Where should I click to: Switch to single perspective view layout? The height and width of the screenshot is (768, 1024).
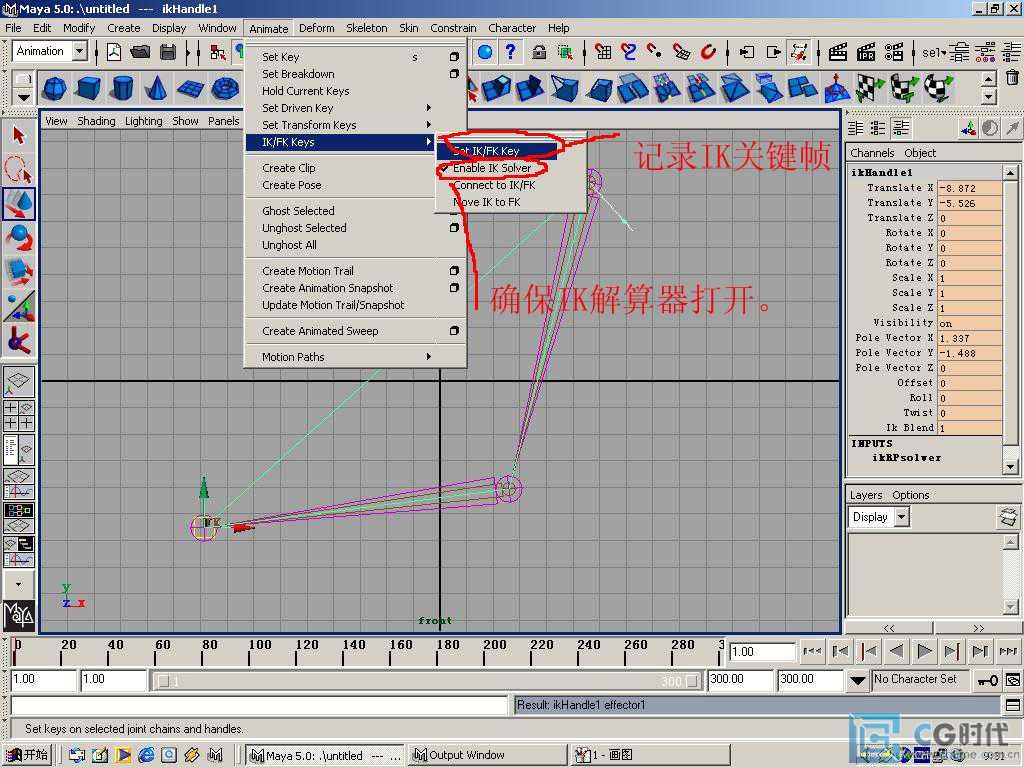click(18, 381)
